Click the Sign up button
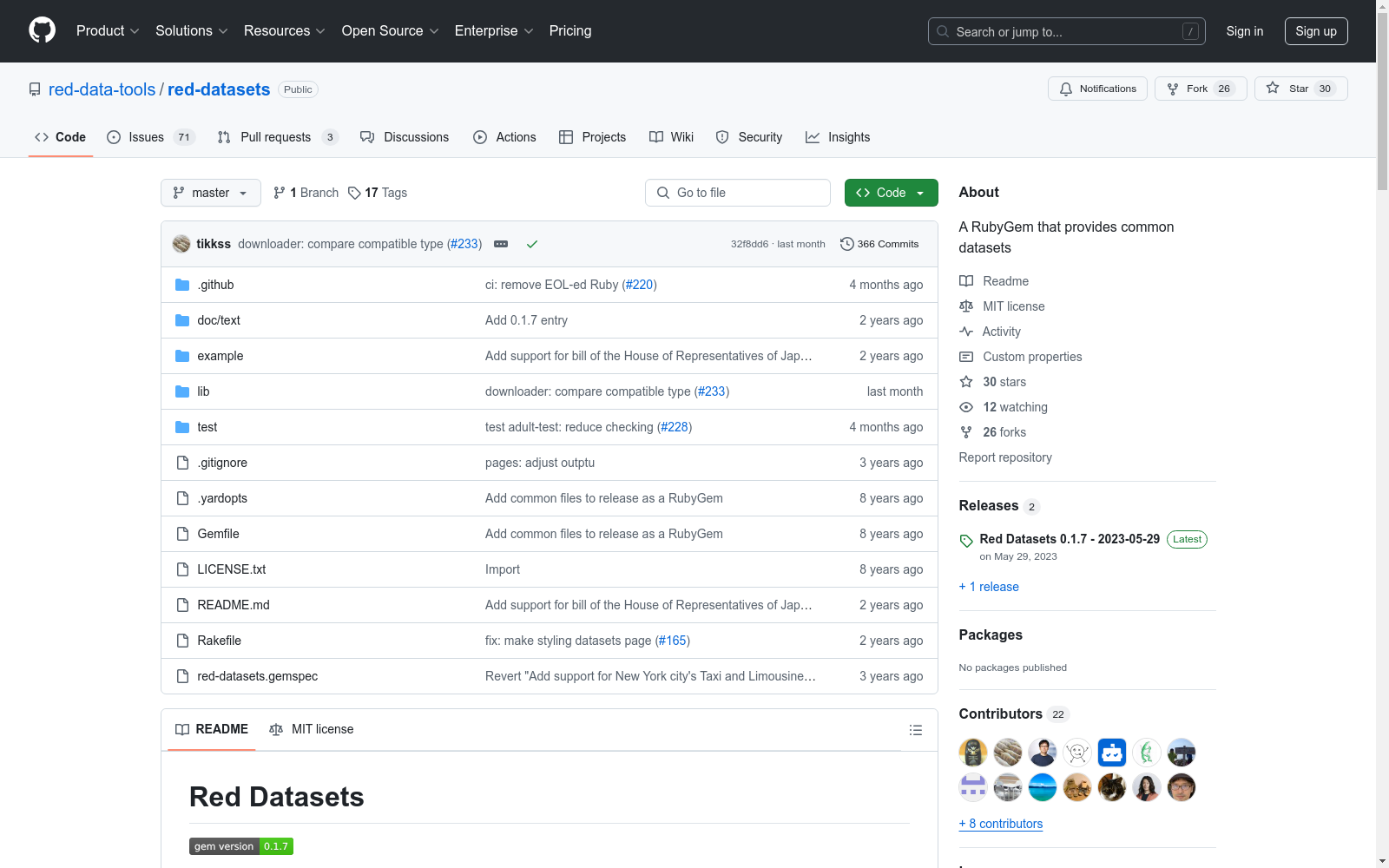 coord(1316,31)
